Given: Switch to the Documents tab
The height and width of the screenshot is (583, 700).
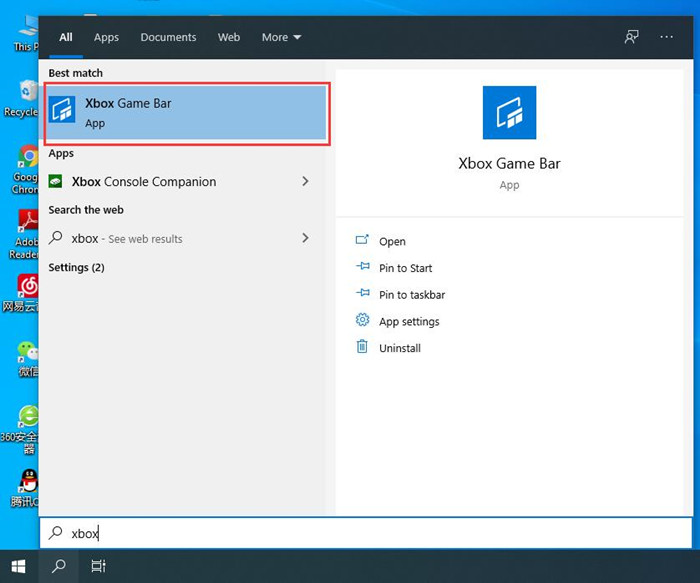Looking at the screenshot, I should (168, 37).
